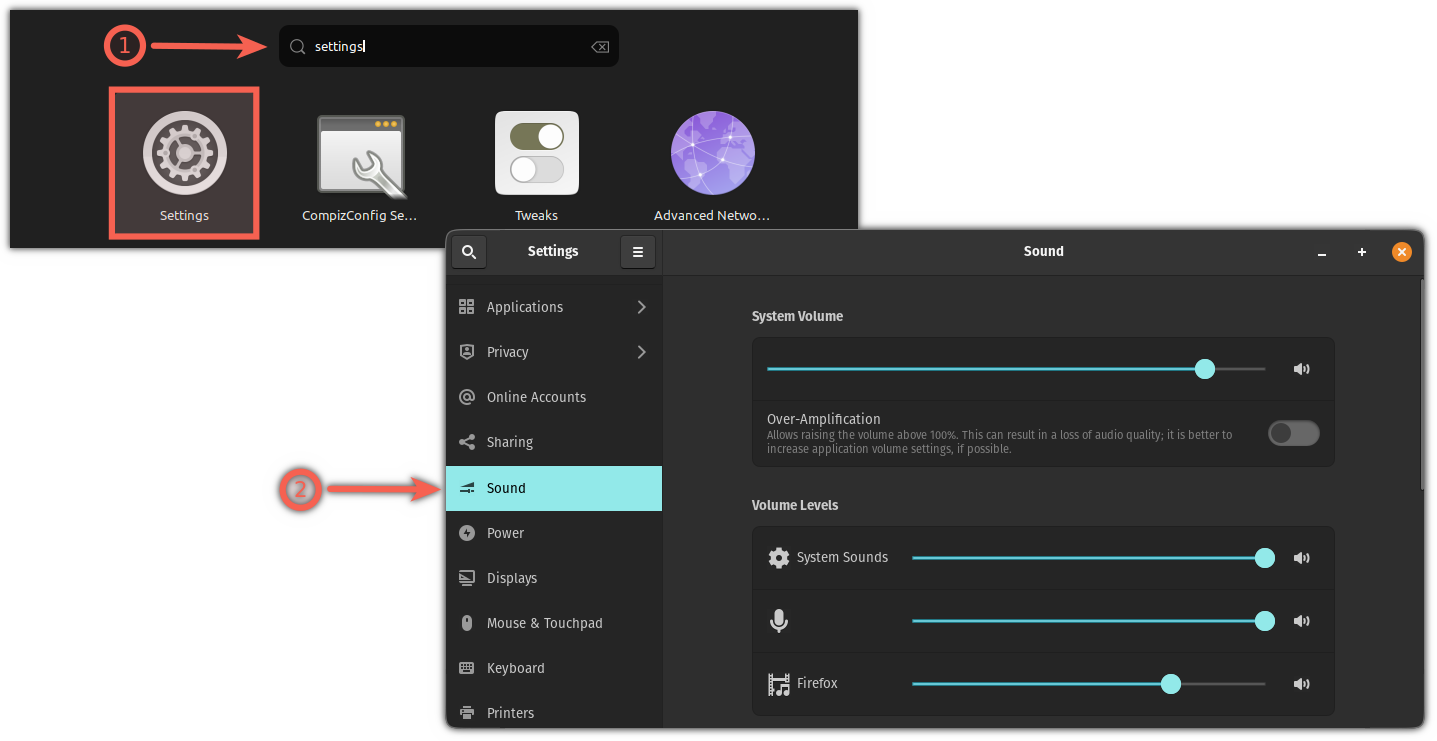This screenshot has height=741, width=1437.
Task: Click the microphone icon under Volume Levels
Action: pyautogui.click(x=779, y=620)
